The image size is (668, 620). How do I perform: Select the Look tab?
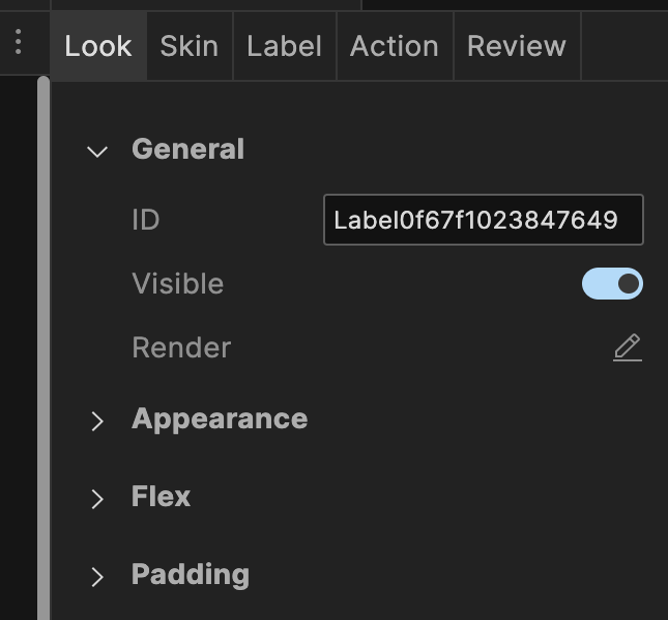[98, 46]
